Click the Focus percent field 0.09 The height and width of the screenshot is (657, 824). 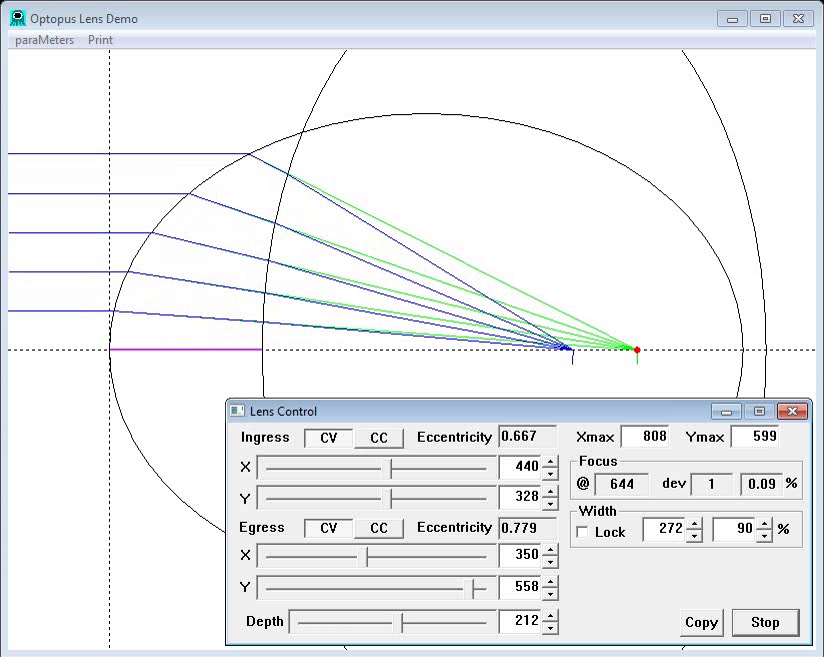coord(761,484)
